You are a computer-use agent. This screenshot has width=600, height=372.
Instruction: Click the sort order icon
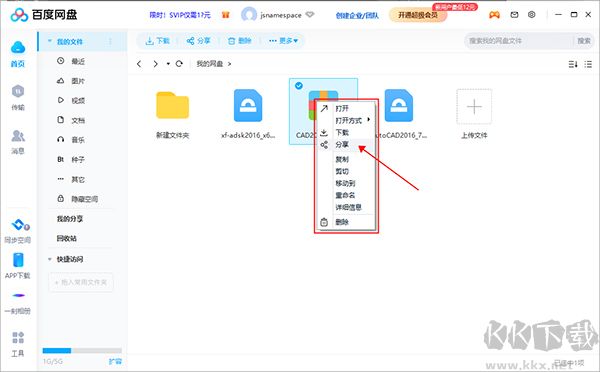[573, 64]
